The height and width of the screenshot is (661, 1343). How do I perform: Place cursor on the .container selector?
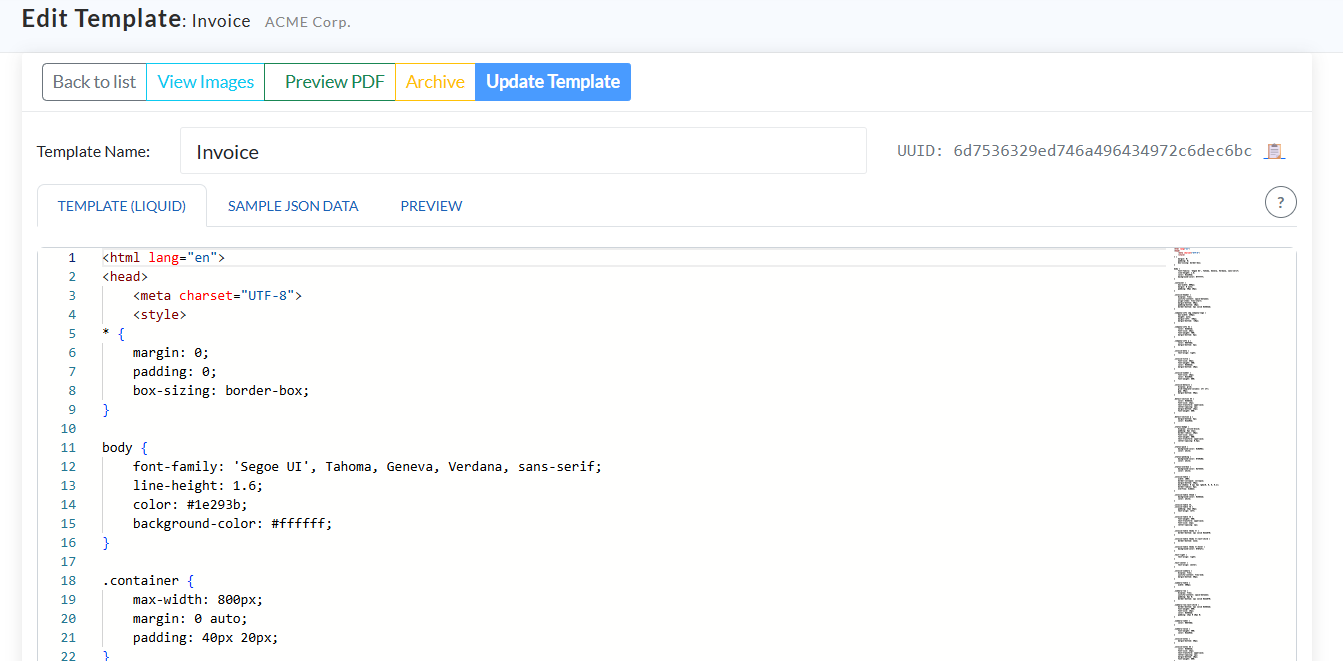(140, 581)
